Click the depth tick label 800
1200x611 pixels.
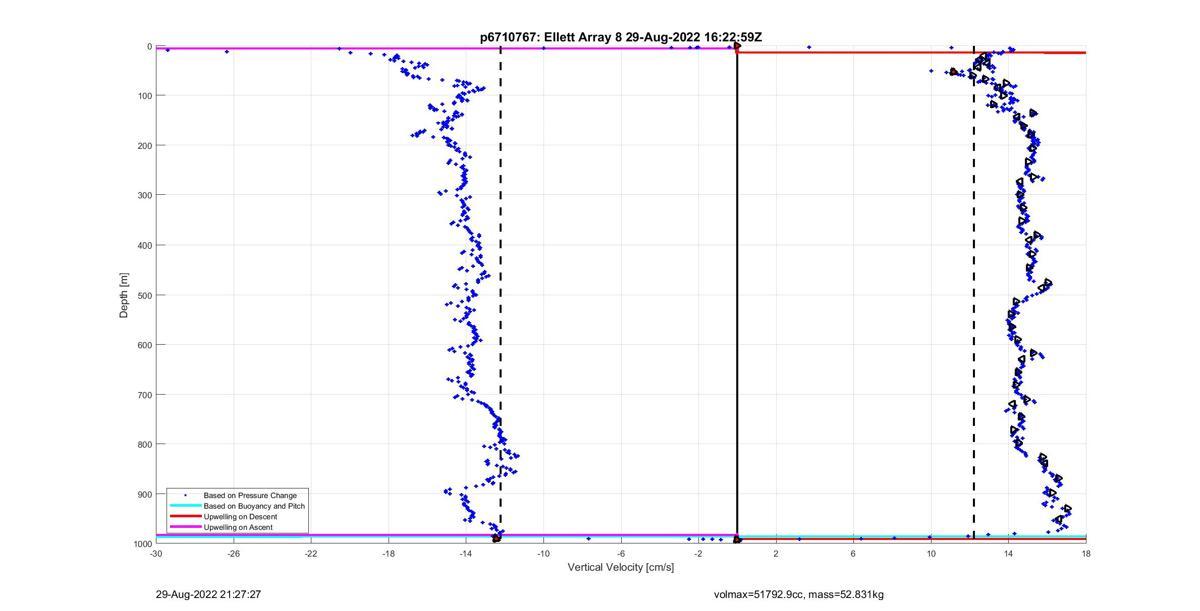coord(144,444)
